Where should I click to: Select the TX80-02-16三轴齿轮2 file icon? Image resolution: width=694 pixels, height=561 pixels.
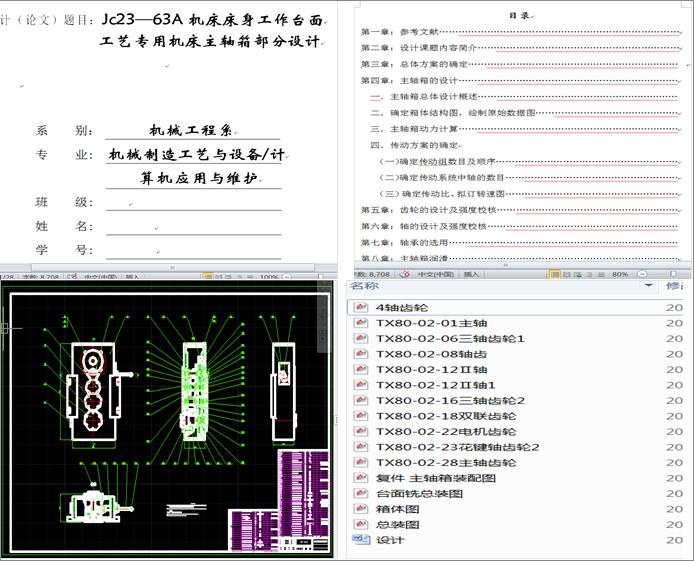361,400
